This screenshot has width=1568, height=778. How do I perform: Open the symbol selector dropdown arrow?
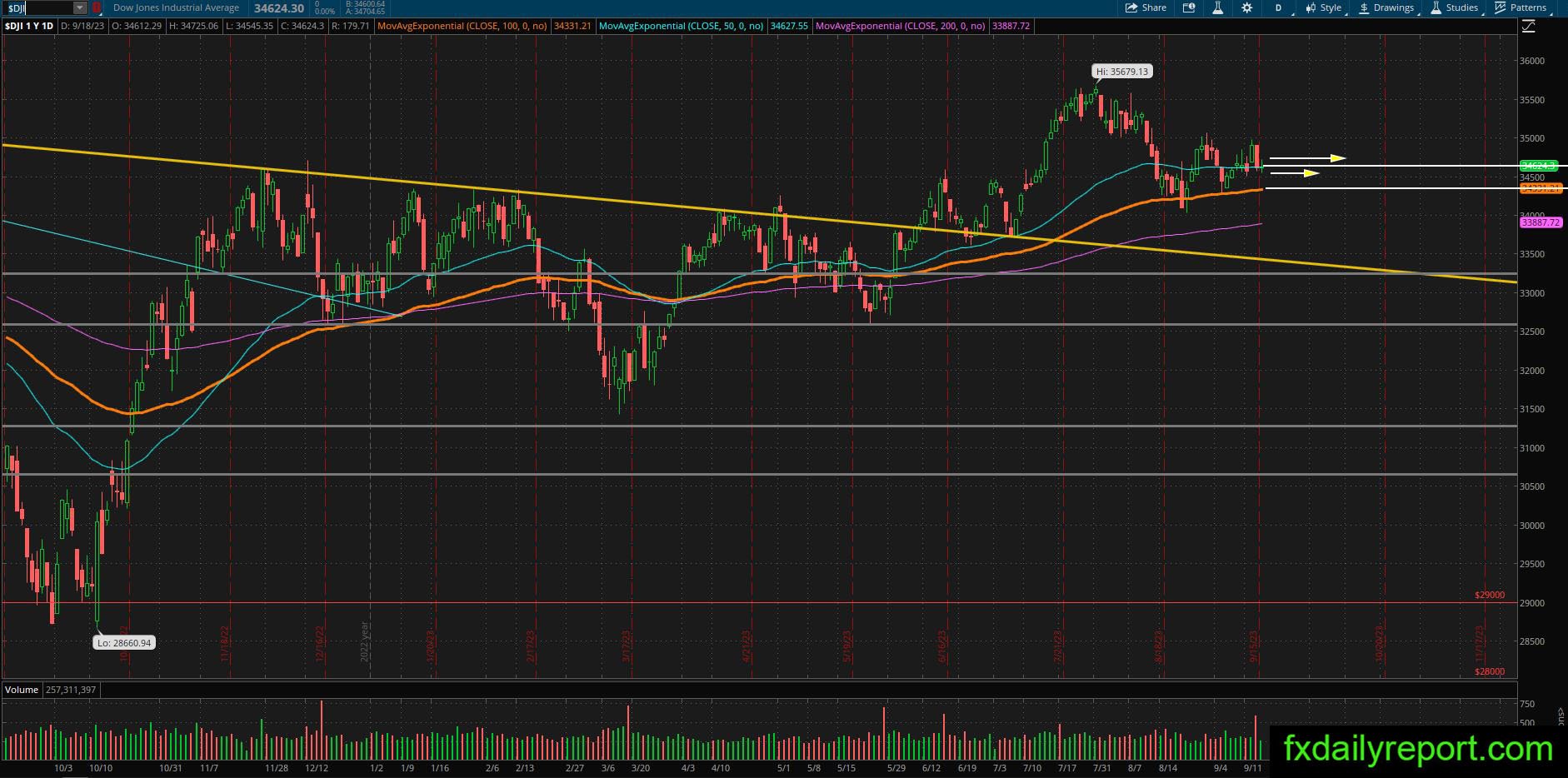click(80, 7)
